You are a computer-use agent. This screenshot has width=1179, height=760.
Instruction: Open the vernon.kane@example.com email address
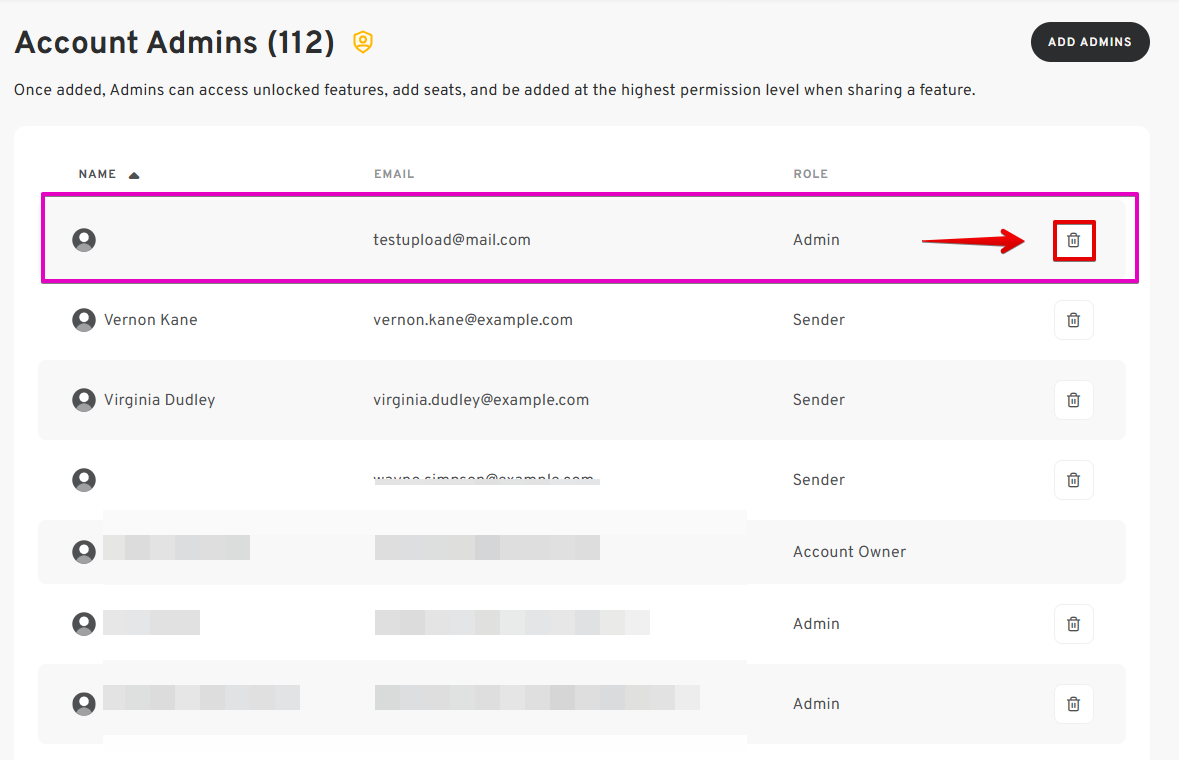coord(472,320)
